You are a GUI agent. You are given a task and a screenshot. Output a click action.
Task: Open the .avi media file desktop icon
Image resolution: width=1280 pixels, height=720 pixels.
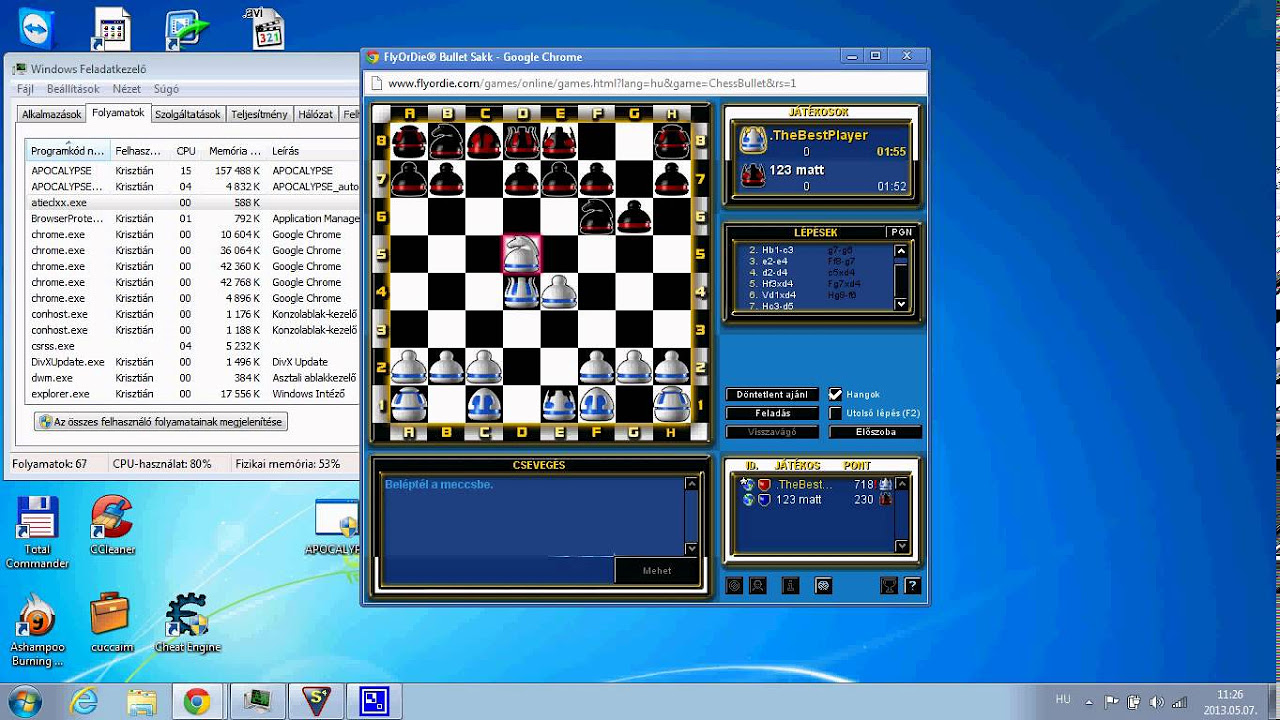(x=266, y=28)
